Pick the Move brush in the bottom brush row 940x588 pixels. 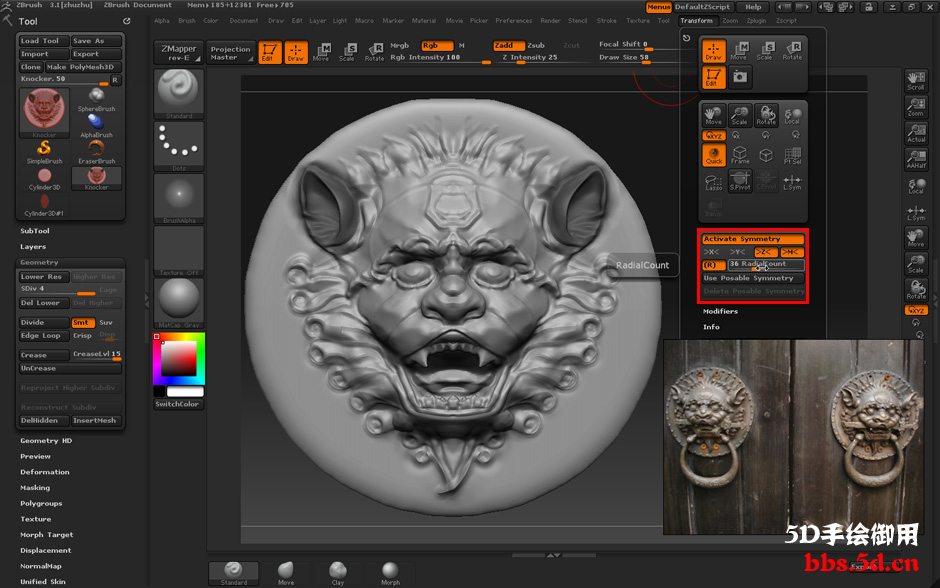286,573
